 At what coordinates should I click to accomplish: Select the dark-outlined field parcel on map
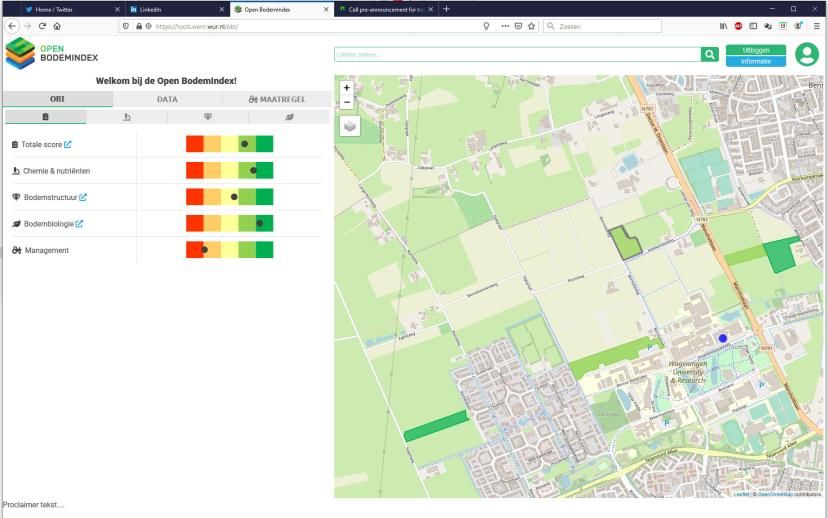625,244
